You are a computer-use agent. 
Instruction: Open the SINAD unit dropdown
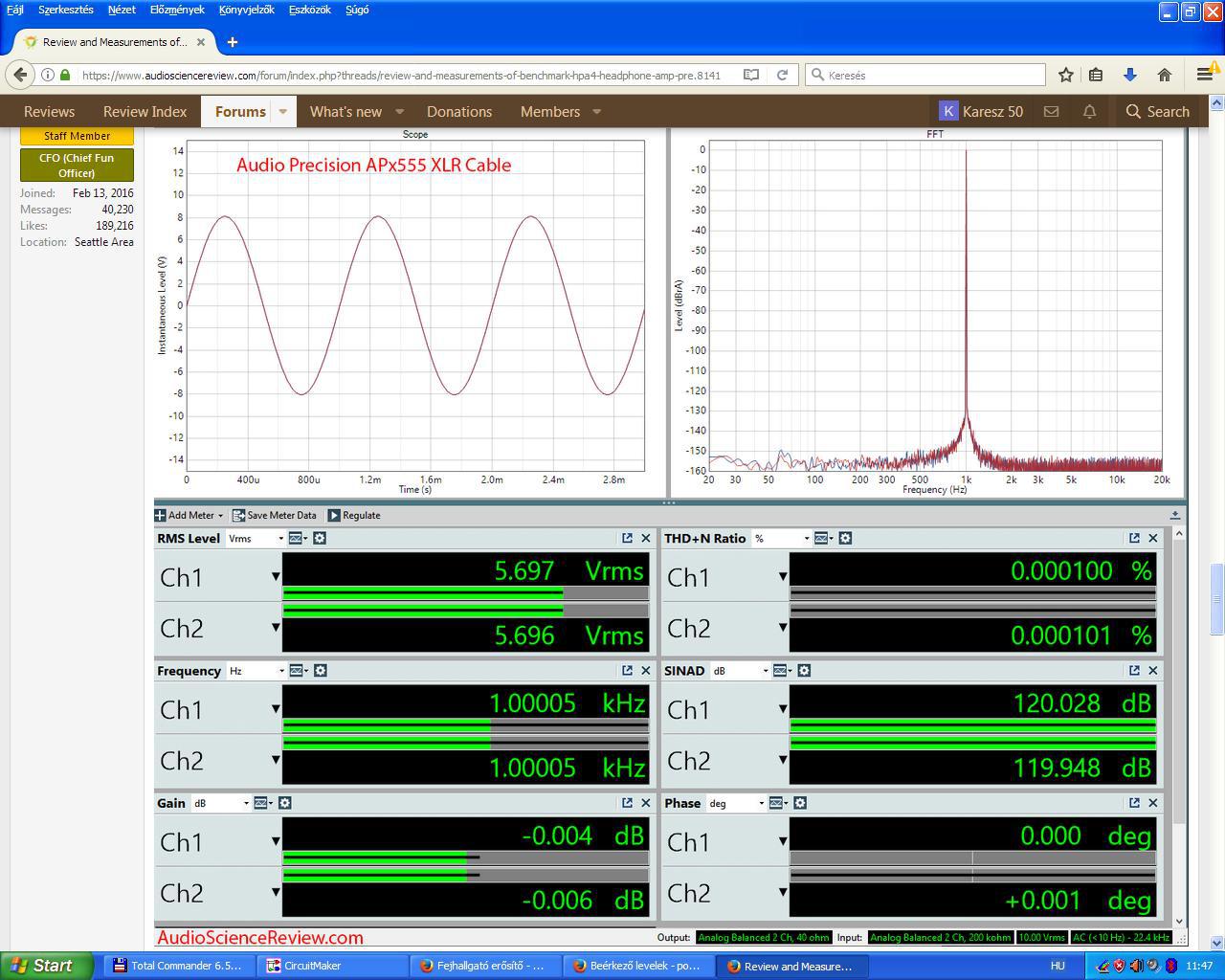740,671
